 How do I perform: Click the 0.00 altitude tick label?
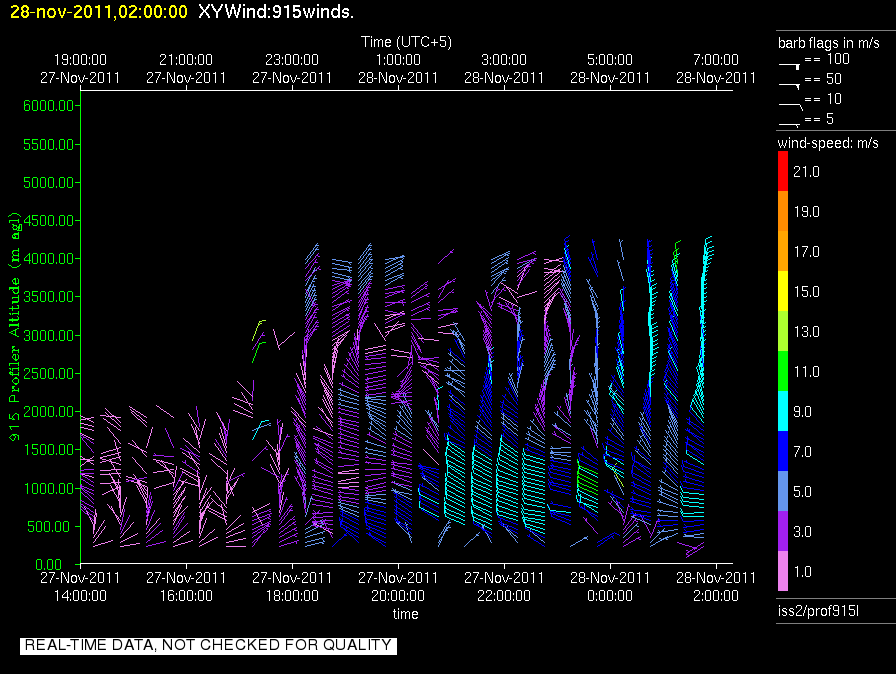(x=49, y=564)
